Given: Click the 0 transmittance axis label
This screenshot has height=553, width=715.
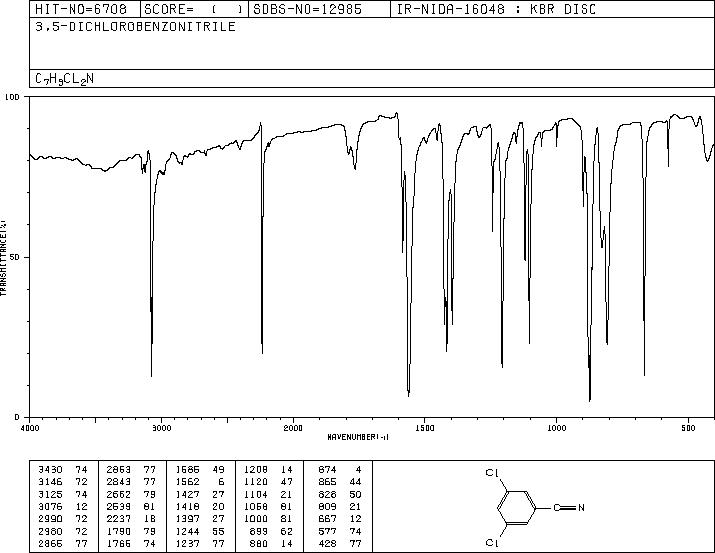Looking at the screenshot, I should tap(17, 417).
